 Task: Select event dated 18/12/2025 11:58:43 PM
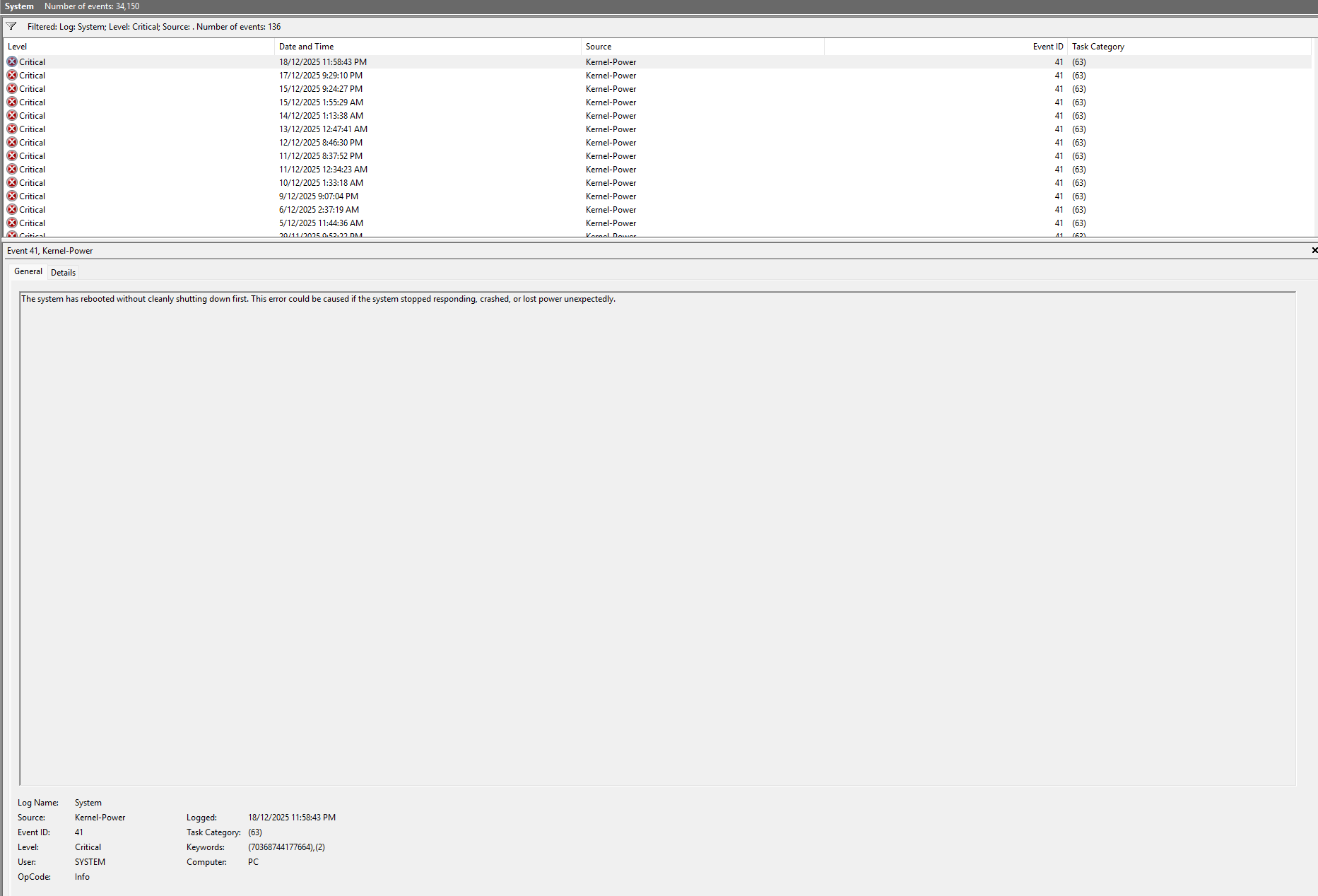(658, 62)
